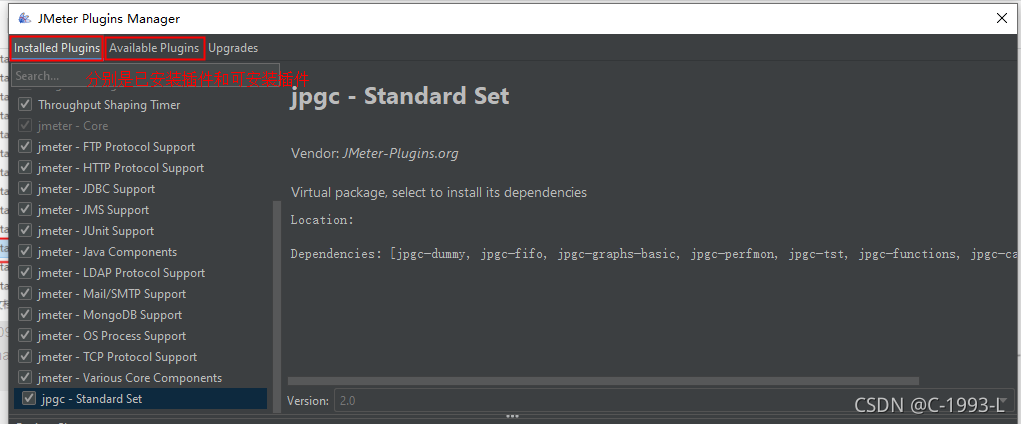Click the JMeter-Plugins.org vendor text
The image size is (1021, 424).
pos(400,154)
